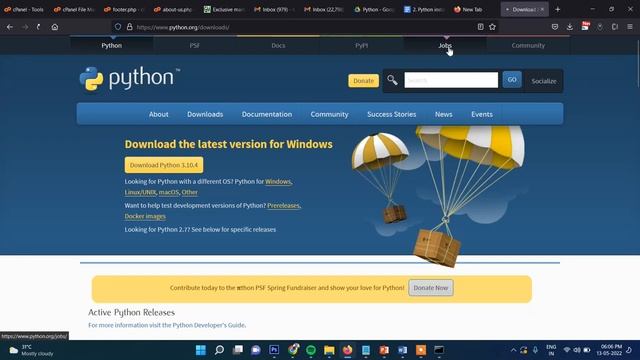Open PowerPoint from the taskbar
Viewport: 640px width, 360px height.
pyautogui.click(x=384, y=350)
